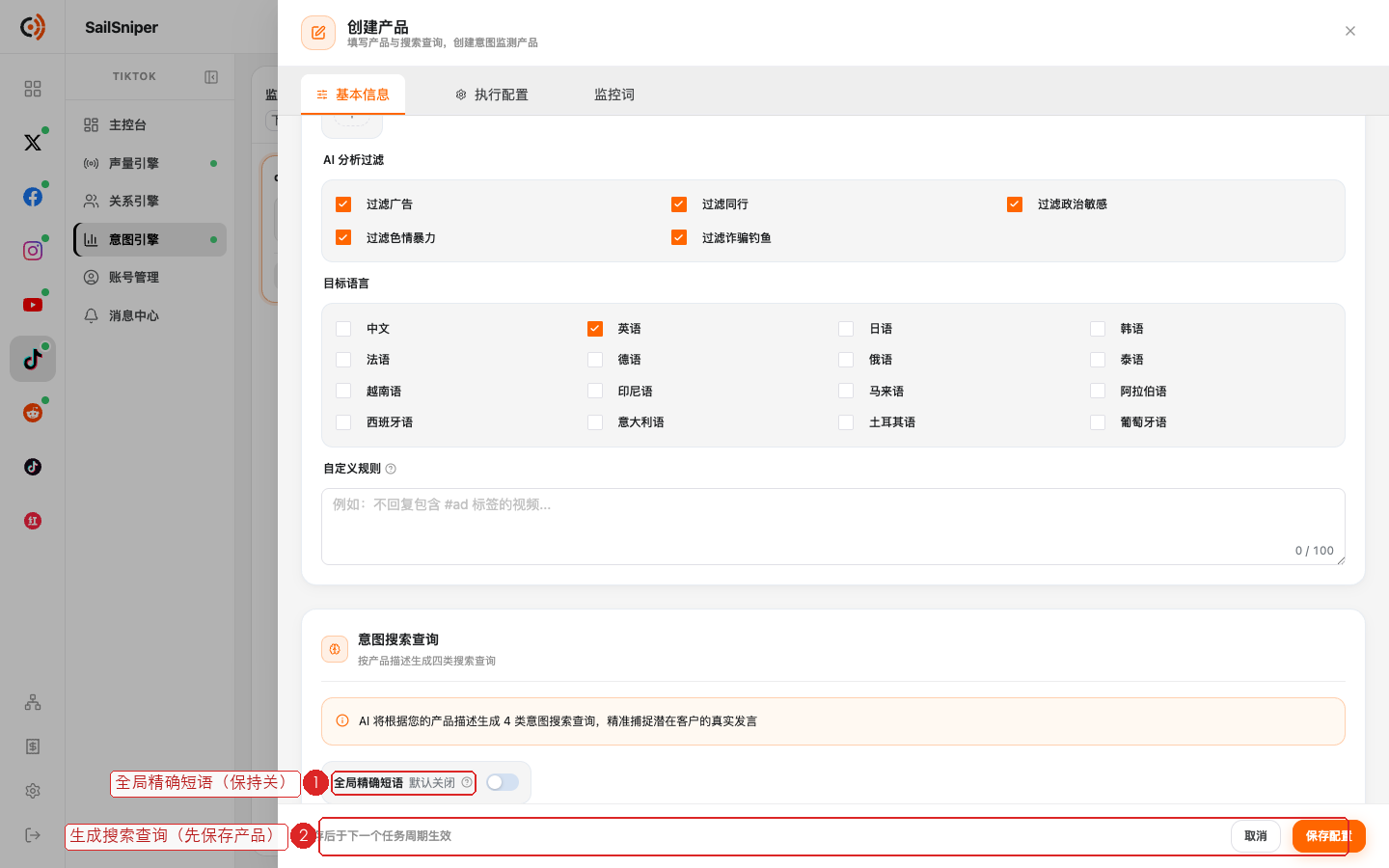Viewport: 1389px width, 868px height.
Task: Click the info icon in AI notice banner
Action: (x=342, y=720)
